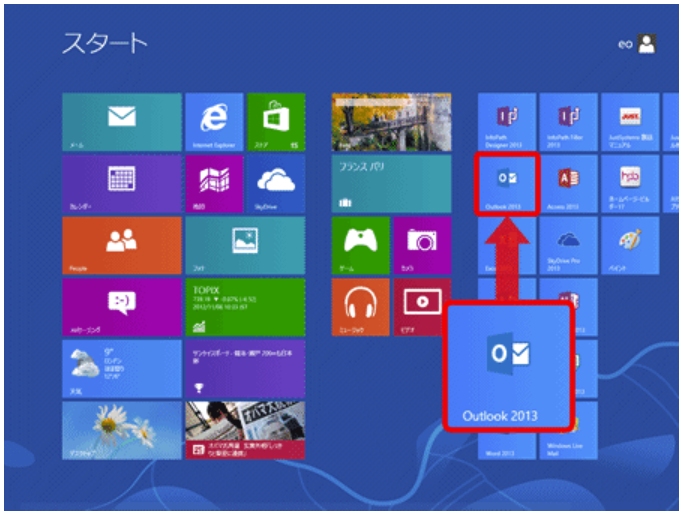681x515 pixels.
Task: Open the News tile with newspaper photo
Action: [x=245, y=430]
